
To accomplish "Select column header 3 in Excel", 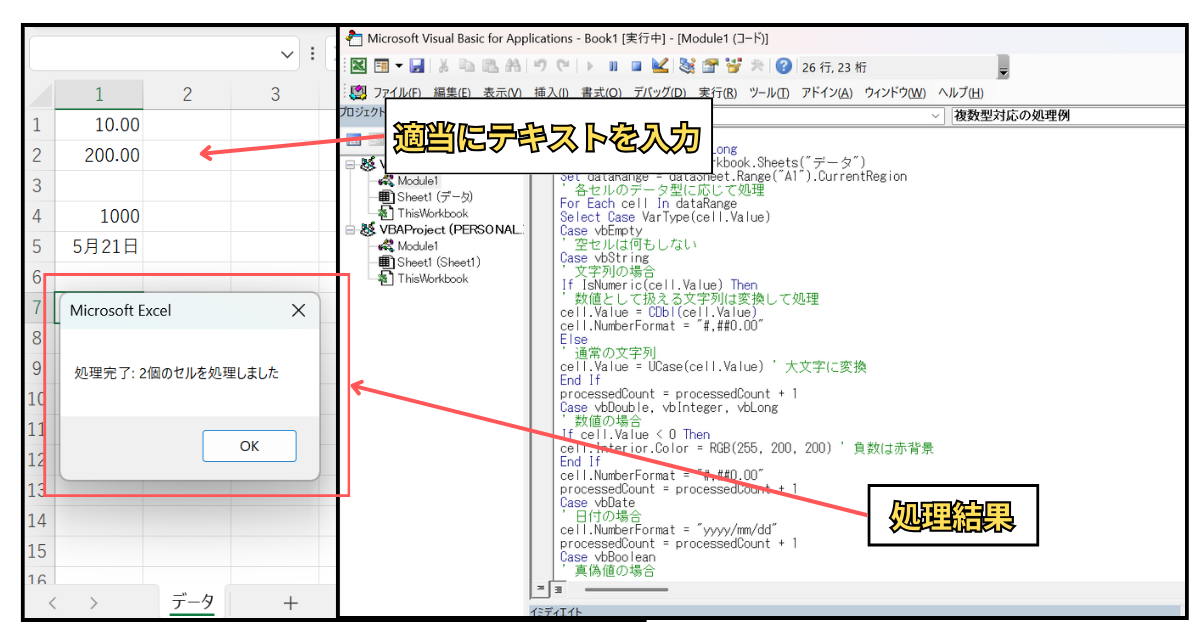I will pyautogui.click(x=276, y=95).
